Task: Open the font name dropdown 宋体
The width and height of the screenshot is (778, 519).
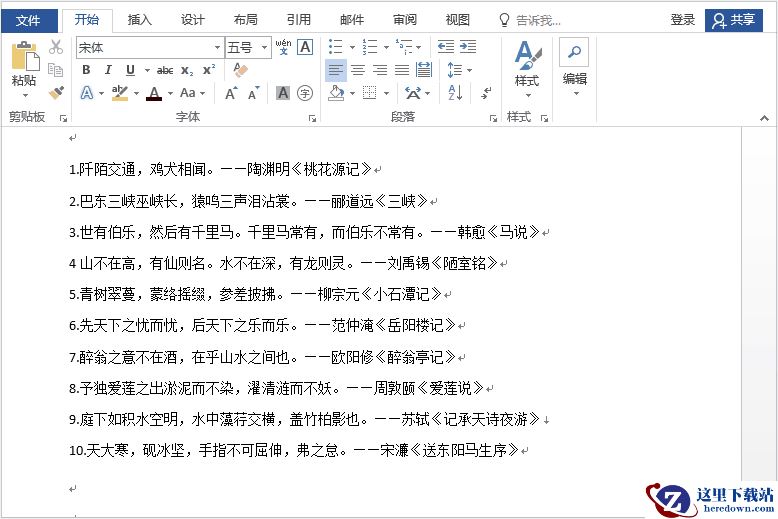Action: click(x=217, y=48)
